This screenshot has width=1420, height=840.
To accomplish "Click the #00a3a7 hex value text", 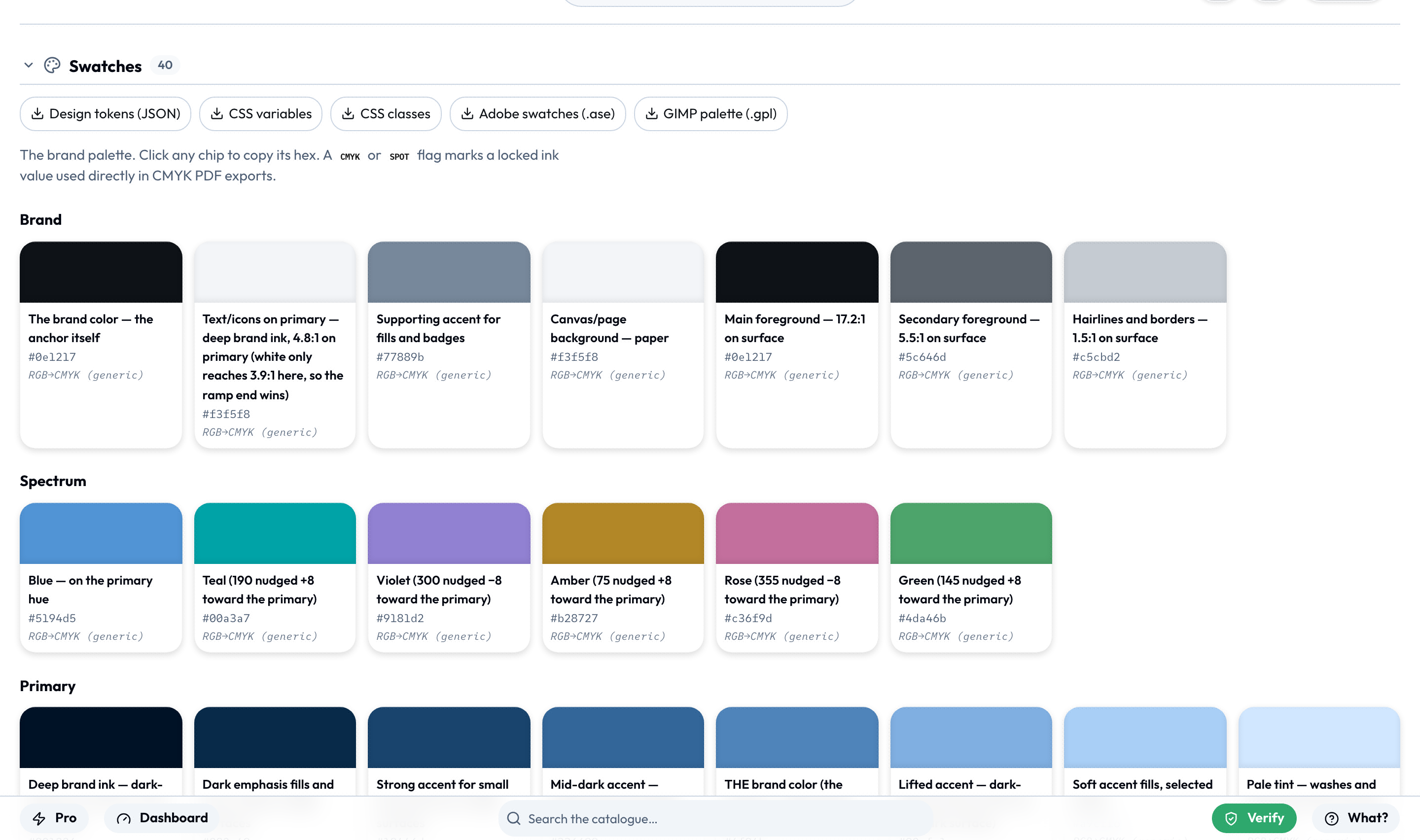I will point(226,619).
